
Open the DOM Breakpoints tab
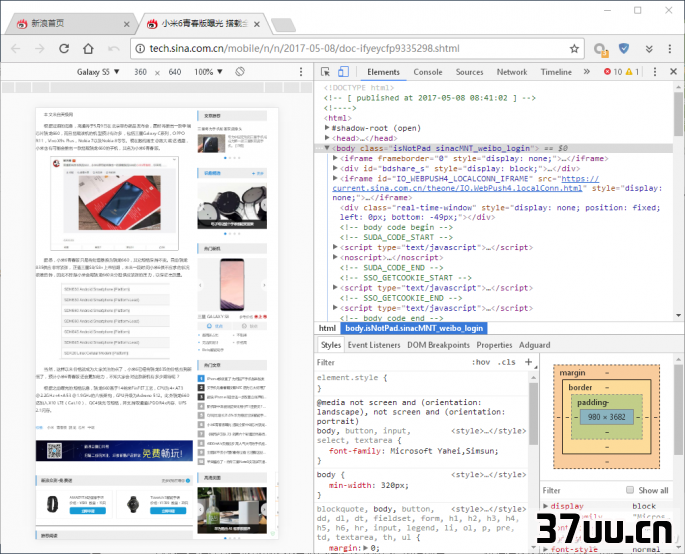[438, 345]
